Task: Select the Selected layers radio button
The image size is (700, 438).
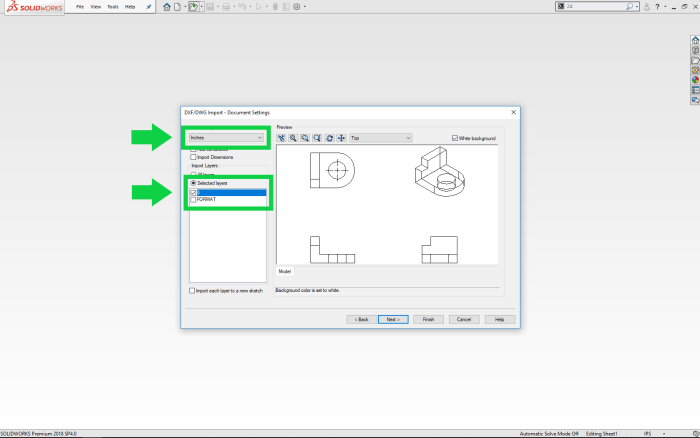Action: (193, 183)
